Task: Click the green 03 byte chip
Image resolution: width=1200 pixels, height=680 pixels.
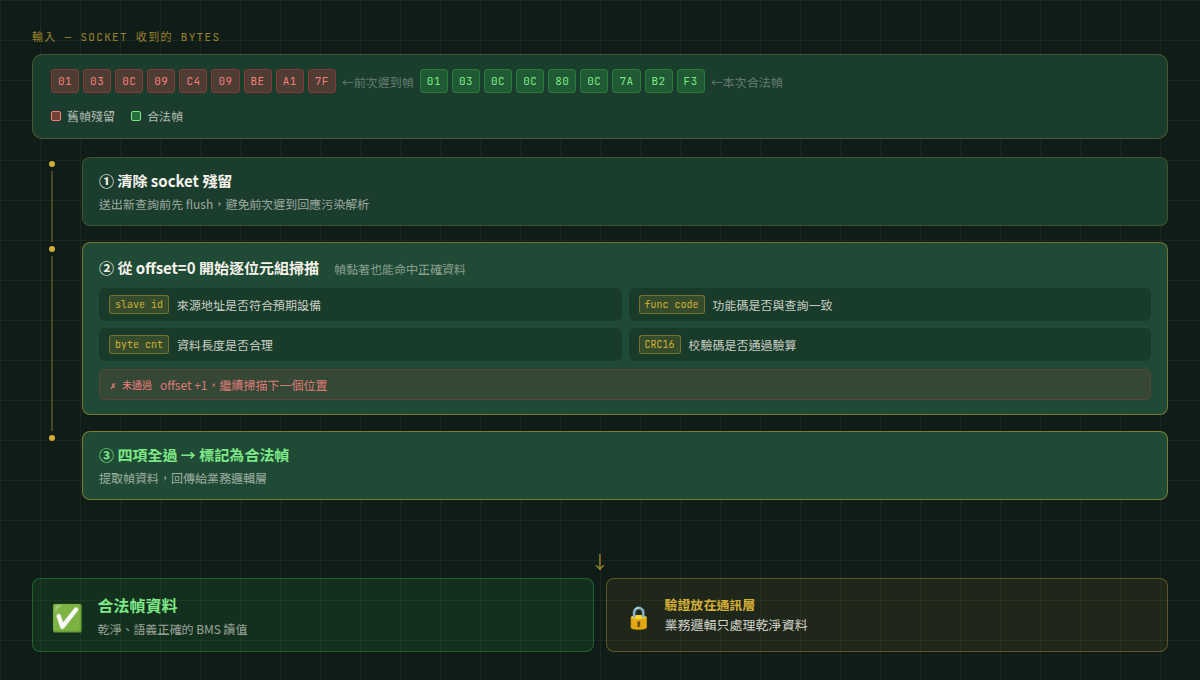Action: point(466,81)
